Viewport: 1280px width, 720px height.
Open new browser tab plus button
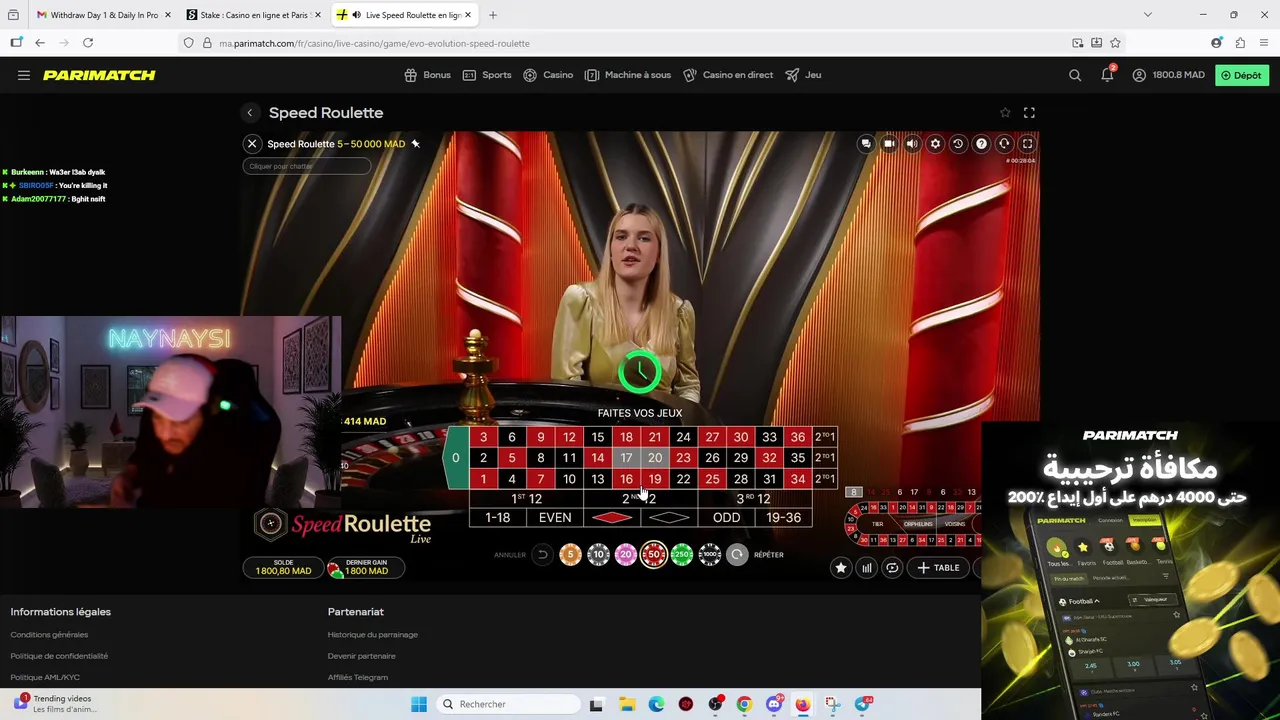pos(493,15)
